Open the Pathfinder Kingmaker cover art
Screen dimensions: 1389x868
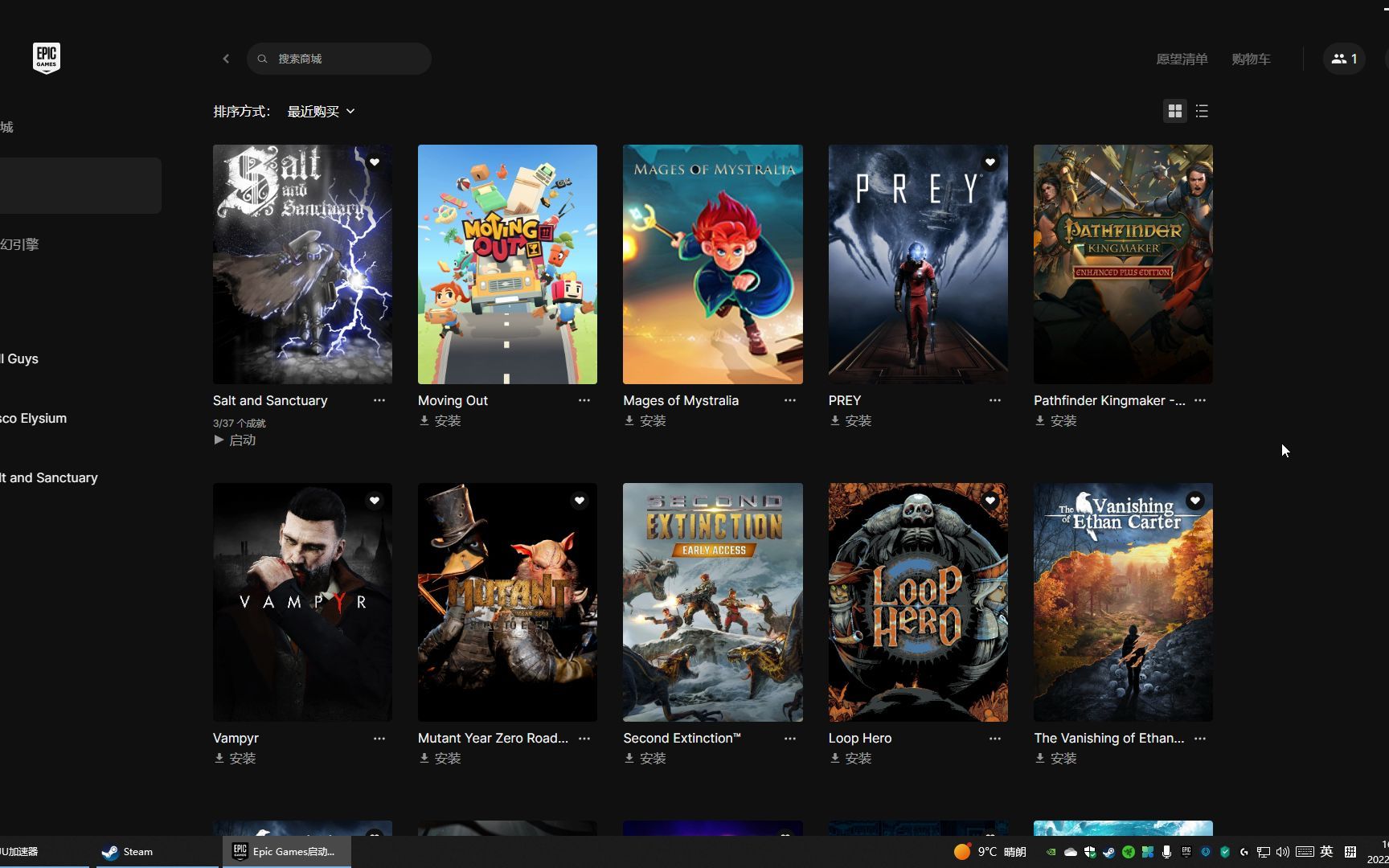(x=1123, y=264)
